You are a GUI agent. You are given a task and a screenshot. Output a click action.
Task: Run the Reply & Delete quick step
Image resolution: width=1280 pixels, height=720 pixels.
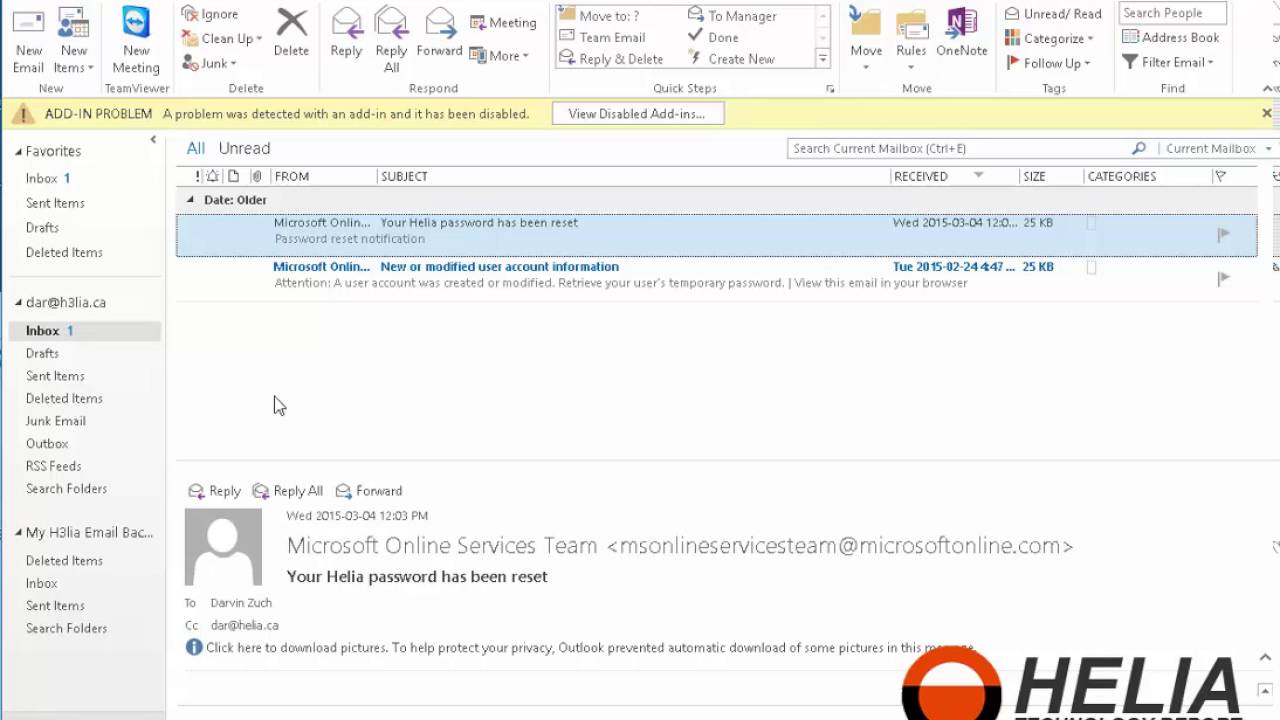click(612, 59)
